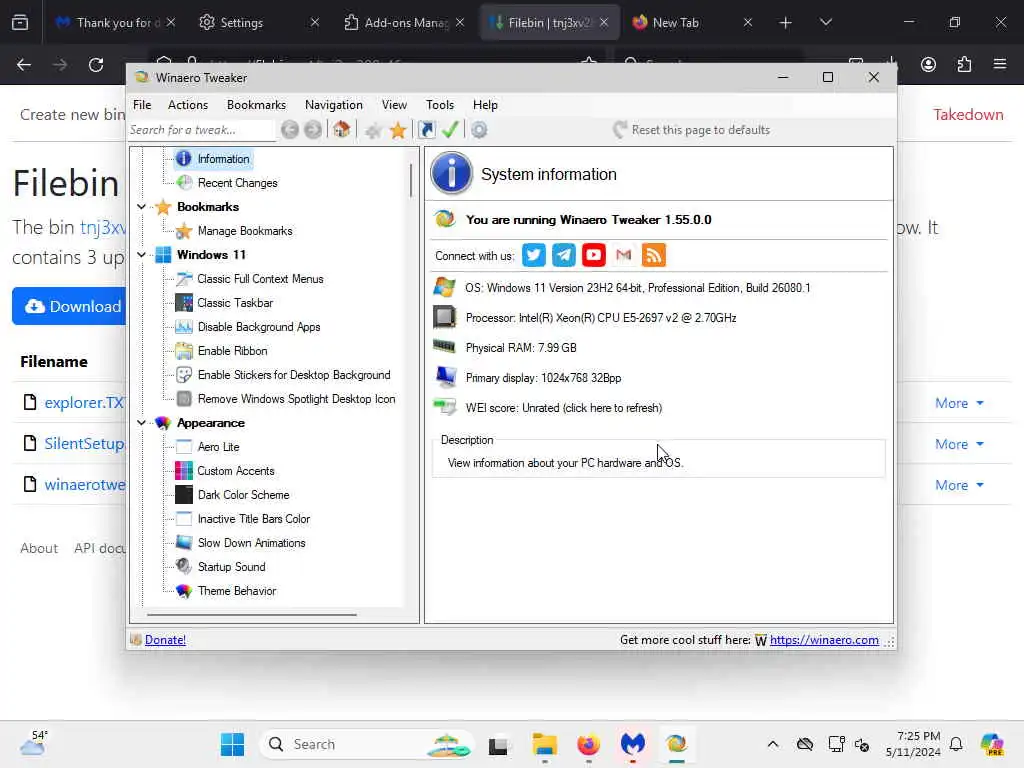Collapse the Windows 11 tree node
This screenshot has width=1024, height=768.
(141, 255)
